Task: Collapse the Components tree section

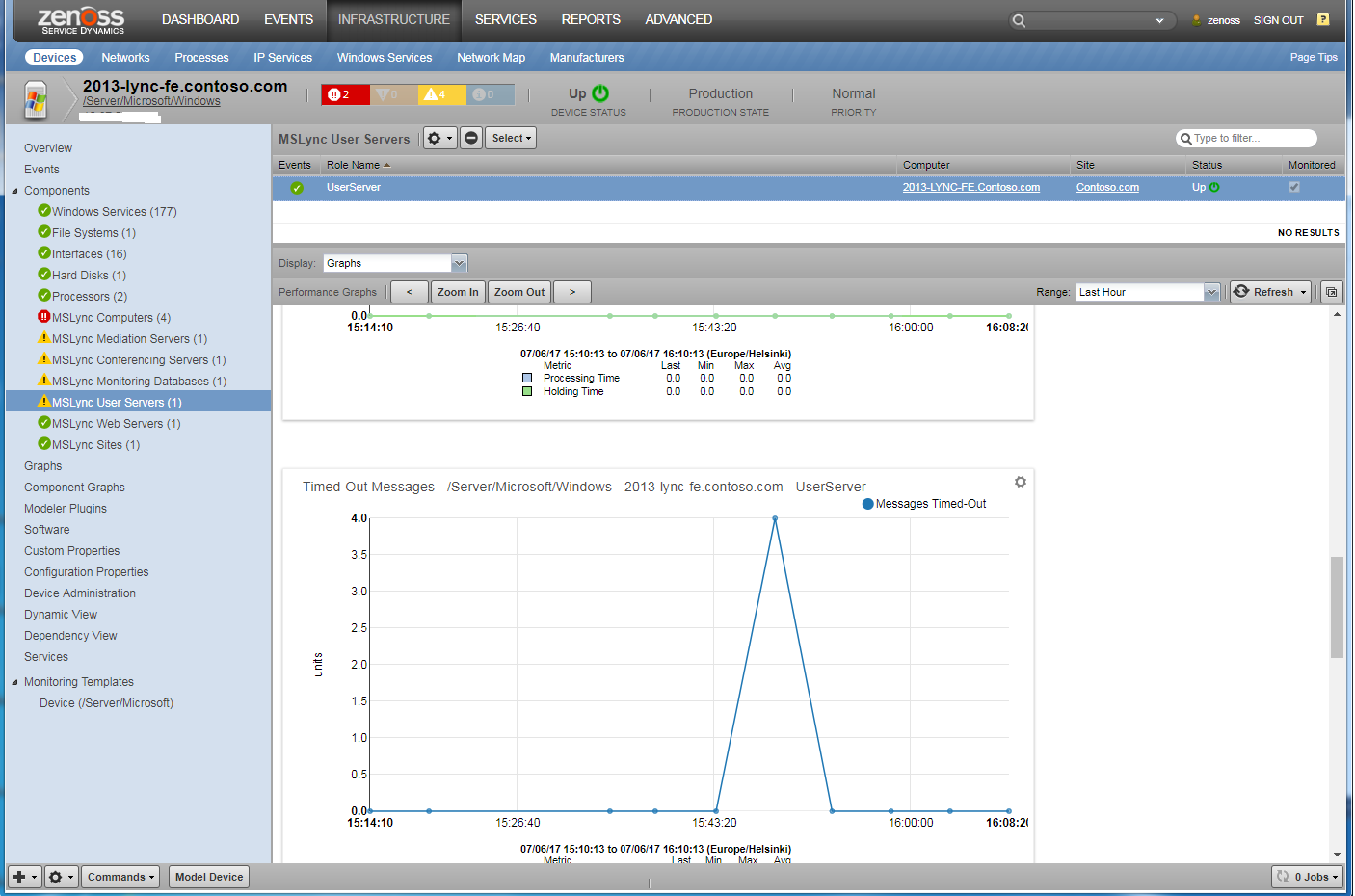Action: point(14,191)
